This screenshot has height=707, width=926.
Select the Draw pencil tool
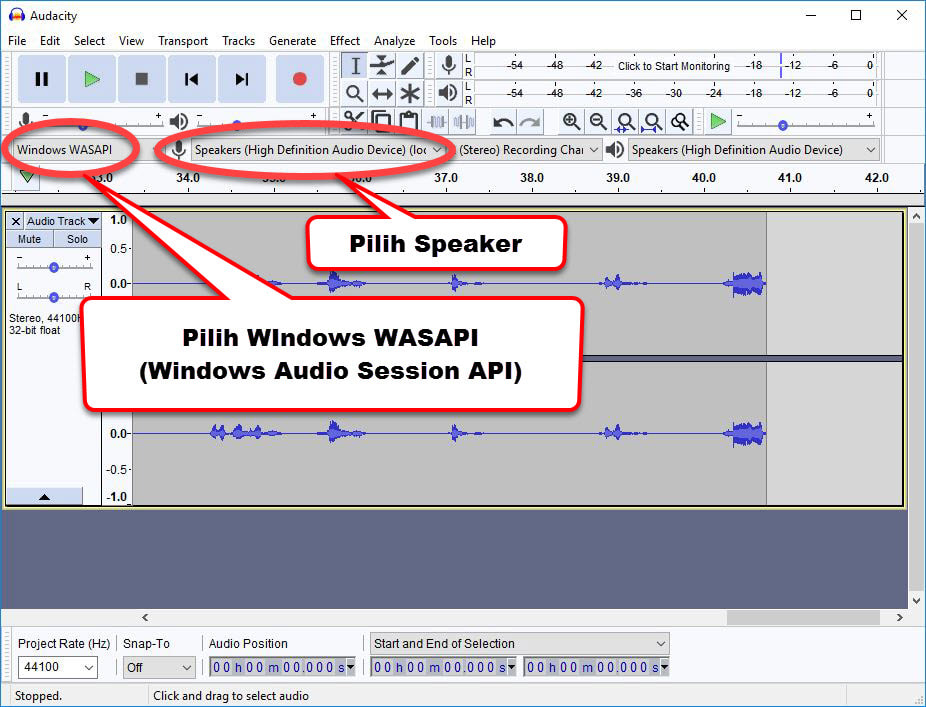(410, 66)
